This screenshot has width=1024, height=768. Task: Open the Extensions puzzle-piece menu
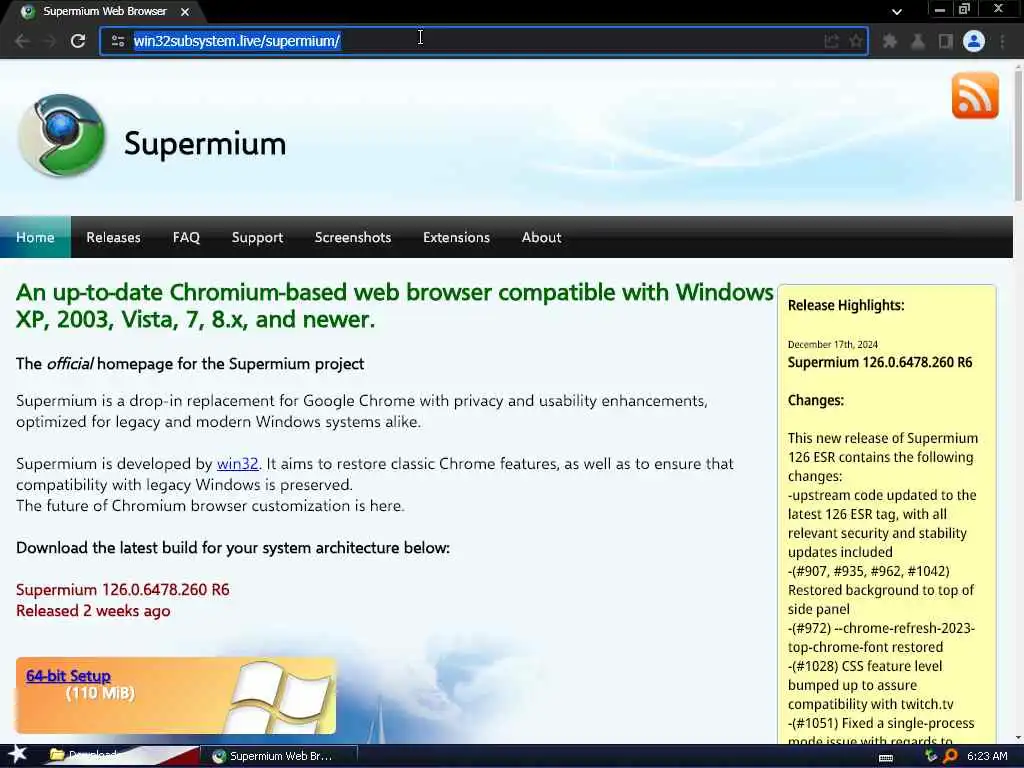point(889,41)
